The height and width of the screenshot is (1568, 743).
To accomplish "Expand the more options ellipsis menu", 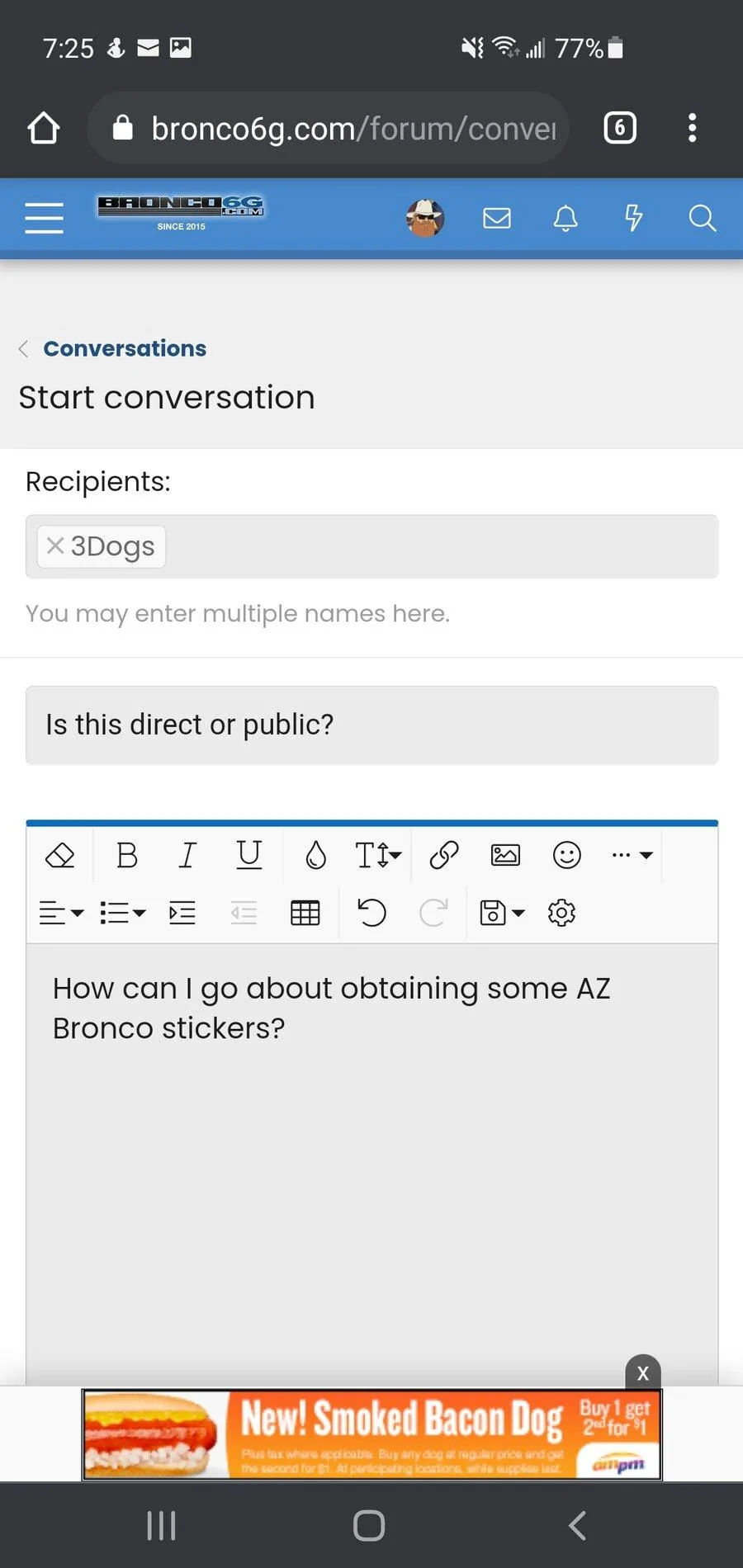I will [632, 855].
